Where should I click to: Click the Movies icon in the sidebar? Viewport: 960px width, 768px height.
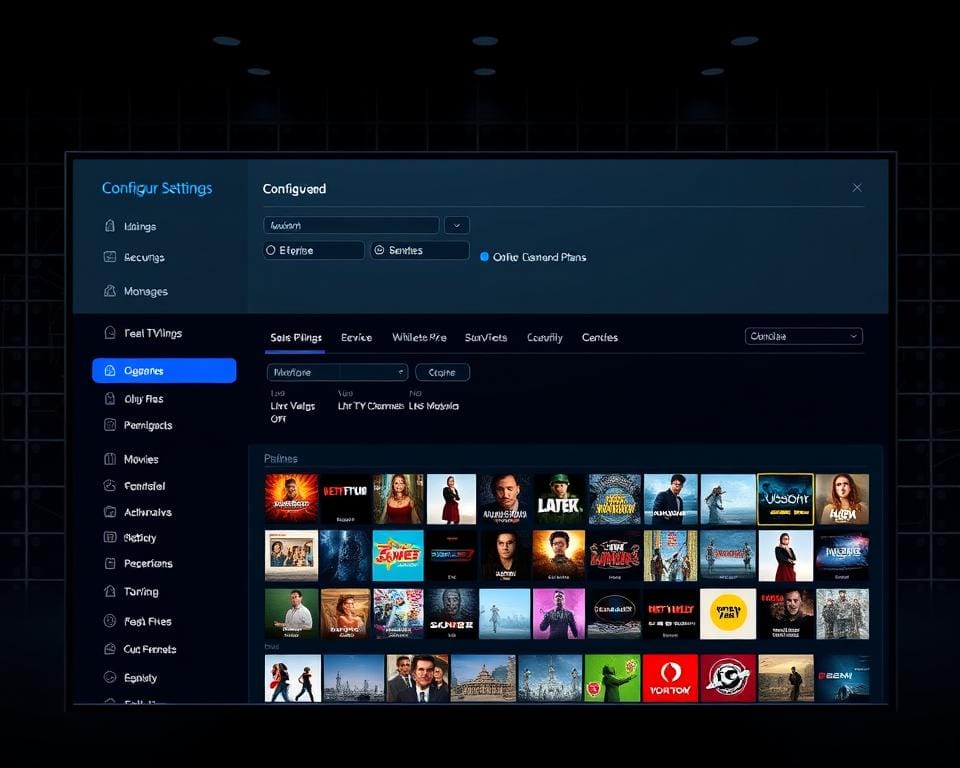[x=110, y=459]
